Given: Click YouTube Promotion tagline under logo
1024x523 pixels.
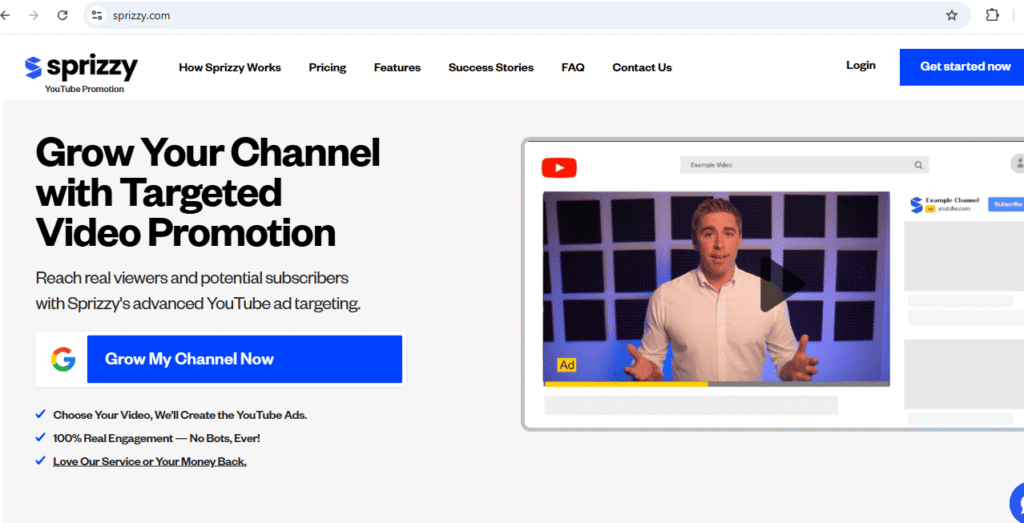Looking at the screenshot, I should coord(84,89).
